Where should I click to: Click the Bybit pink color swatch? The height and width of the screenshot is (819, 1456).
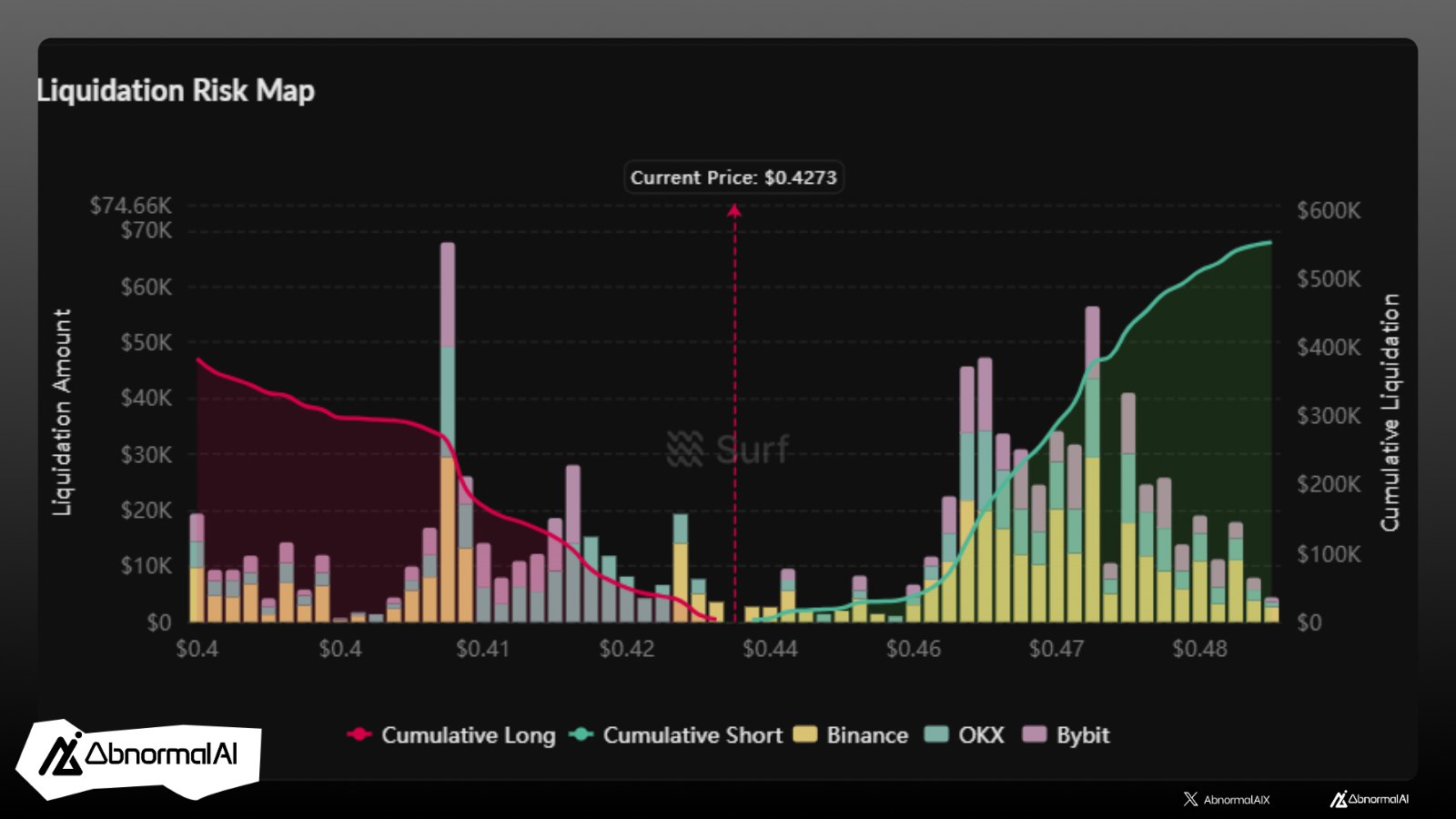tap(1035, 734)
